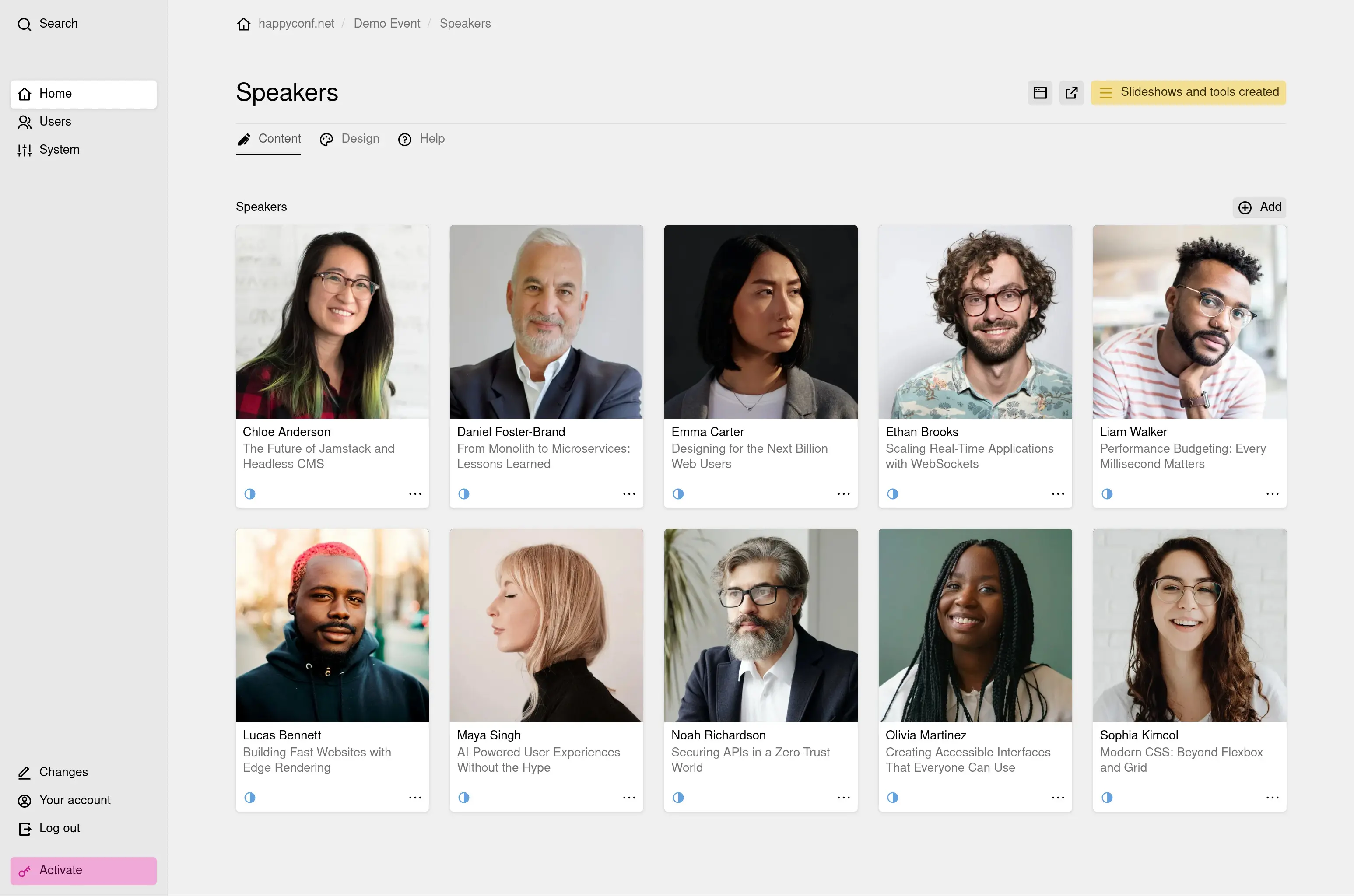Viewport: 1354px width, 896px height.
Task: Click 'Performance Budgeting: Every Millisecond Matters' text
Action: [1182, 457]
